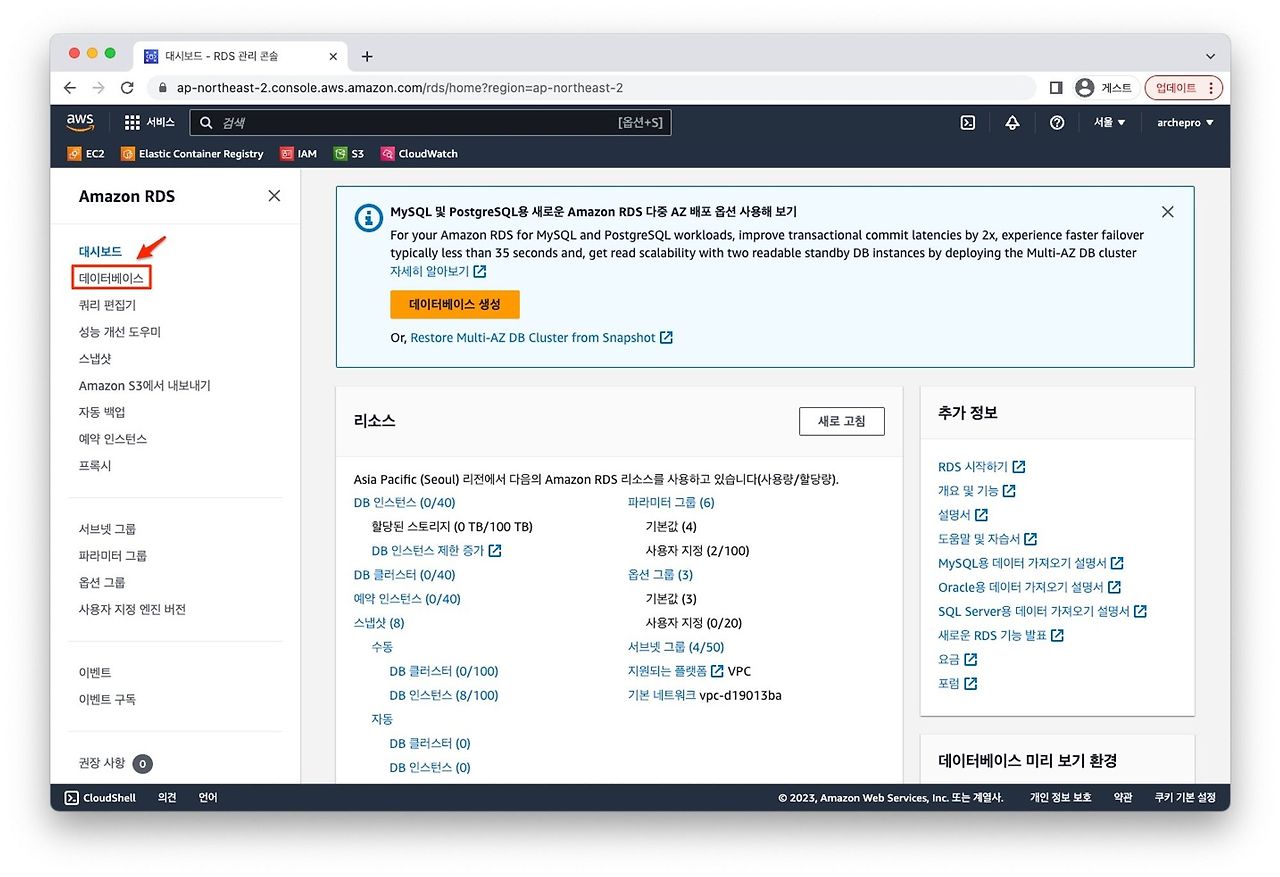Viewport: 1280px width, 877px height.
Task: Open 쿠키 기본 설정 footer link
Action: pos(1185,797)
